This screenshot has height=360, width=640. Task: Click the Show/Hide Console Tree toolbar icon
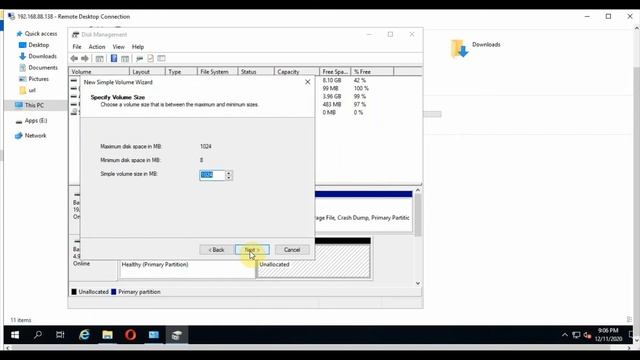coord(99,58)
